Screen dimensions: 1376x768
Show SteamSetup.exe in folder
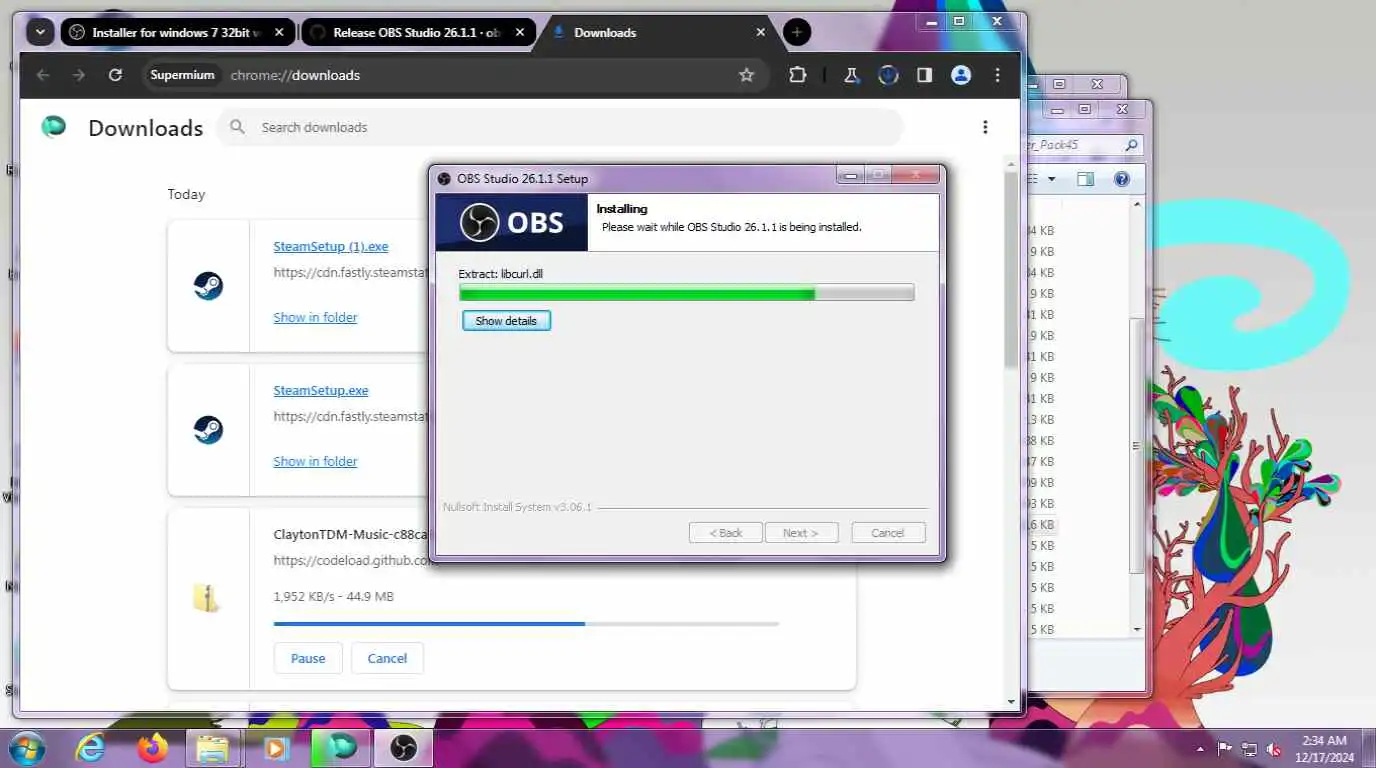[315, 461]
